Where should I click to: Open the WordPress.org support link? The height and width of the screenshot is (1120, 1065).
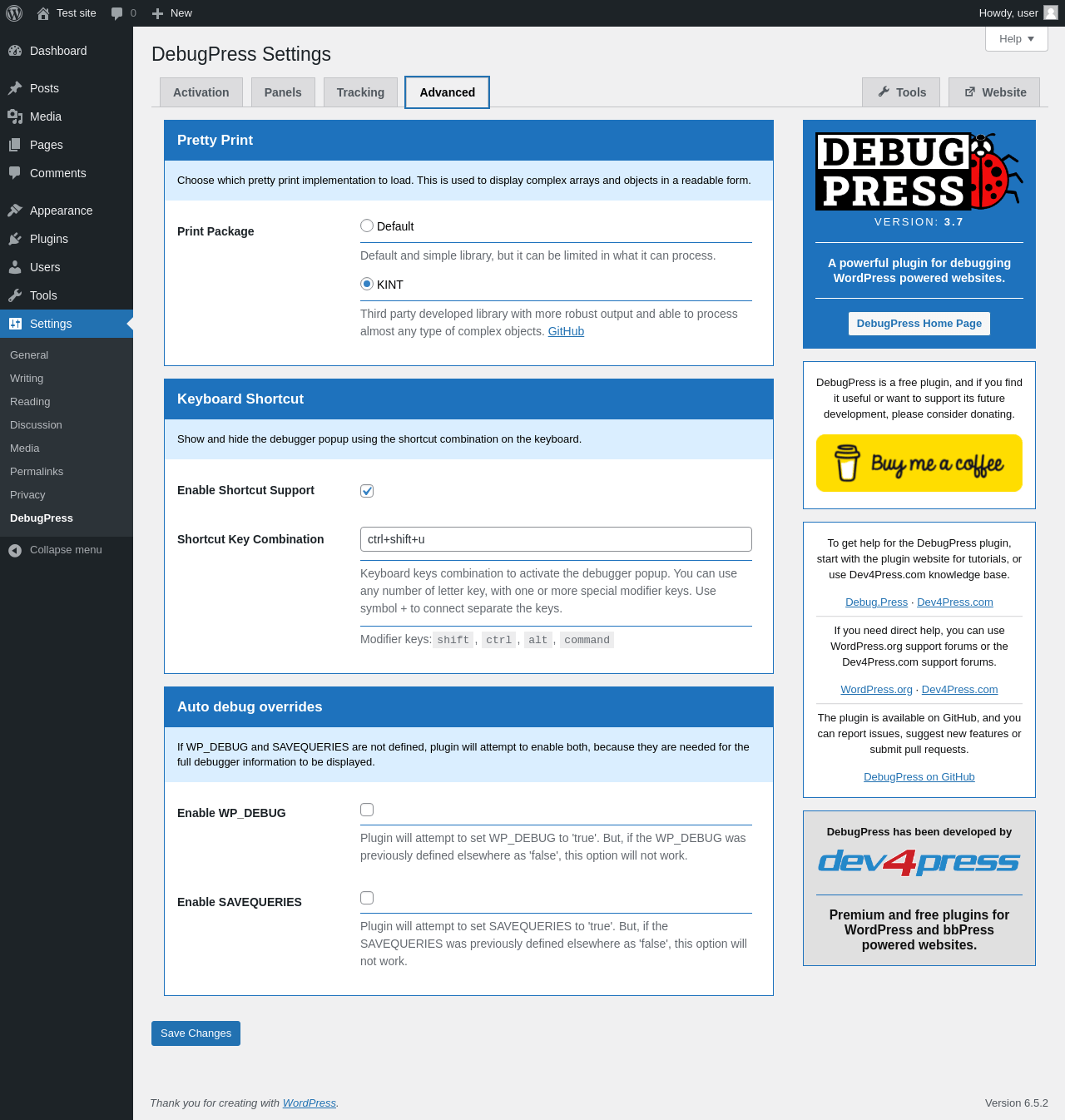click(x=877, y=690)
